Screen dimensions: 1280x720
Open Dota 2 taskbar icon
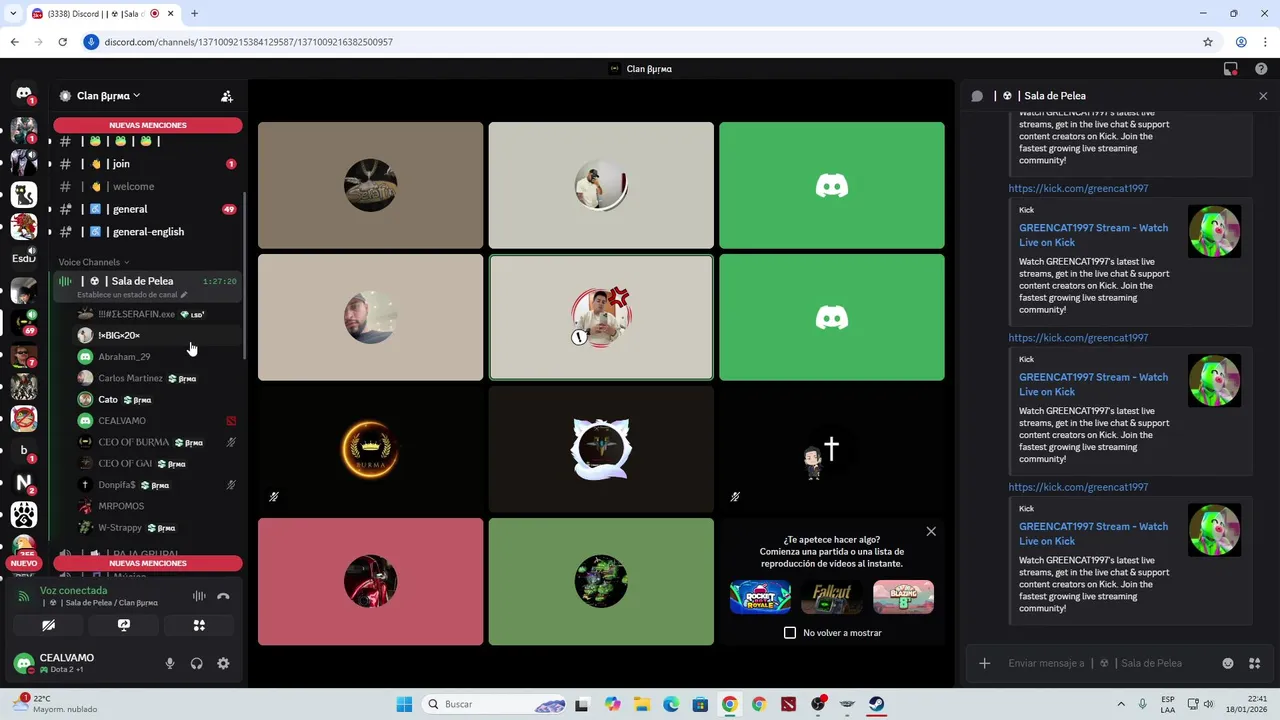(x=788, y=704)
